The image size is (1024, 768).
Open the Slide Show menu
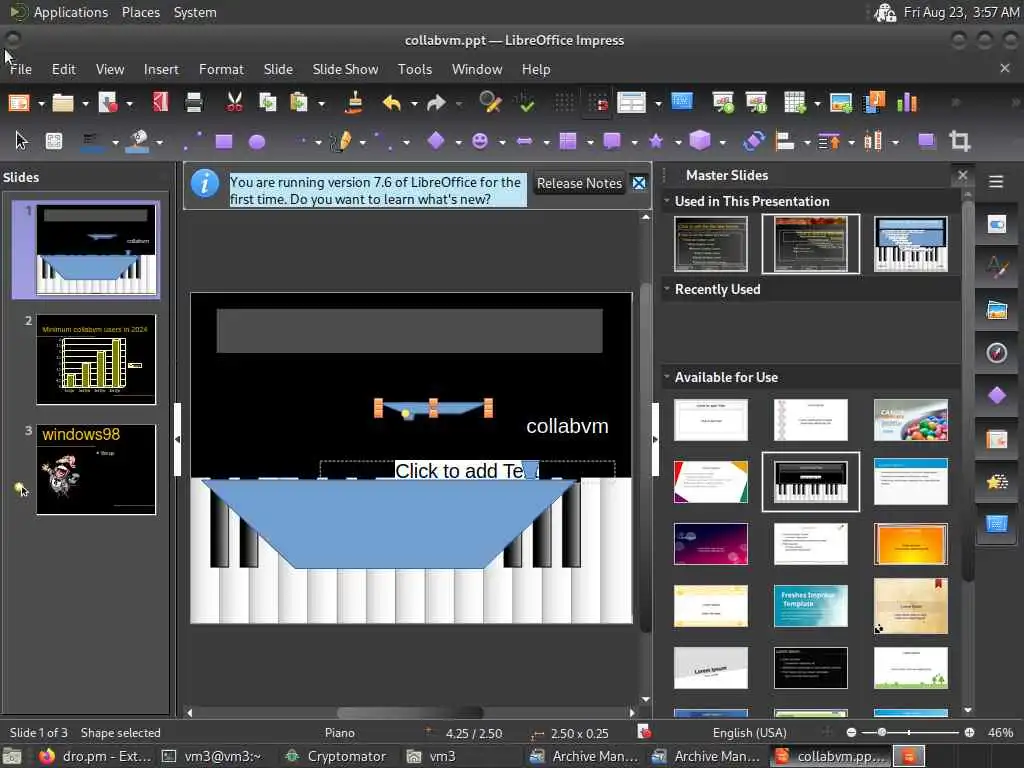pyautogui.click(x=345, y=69)
